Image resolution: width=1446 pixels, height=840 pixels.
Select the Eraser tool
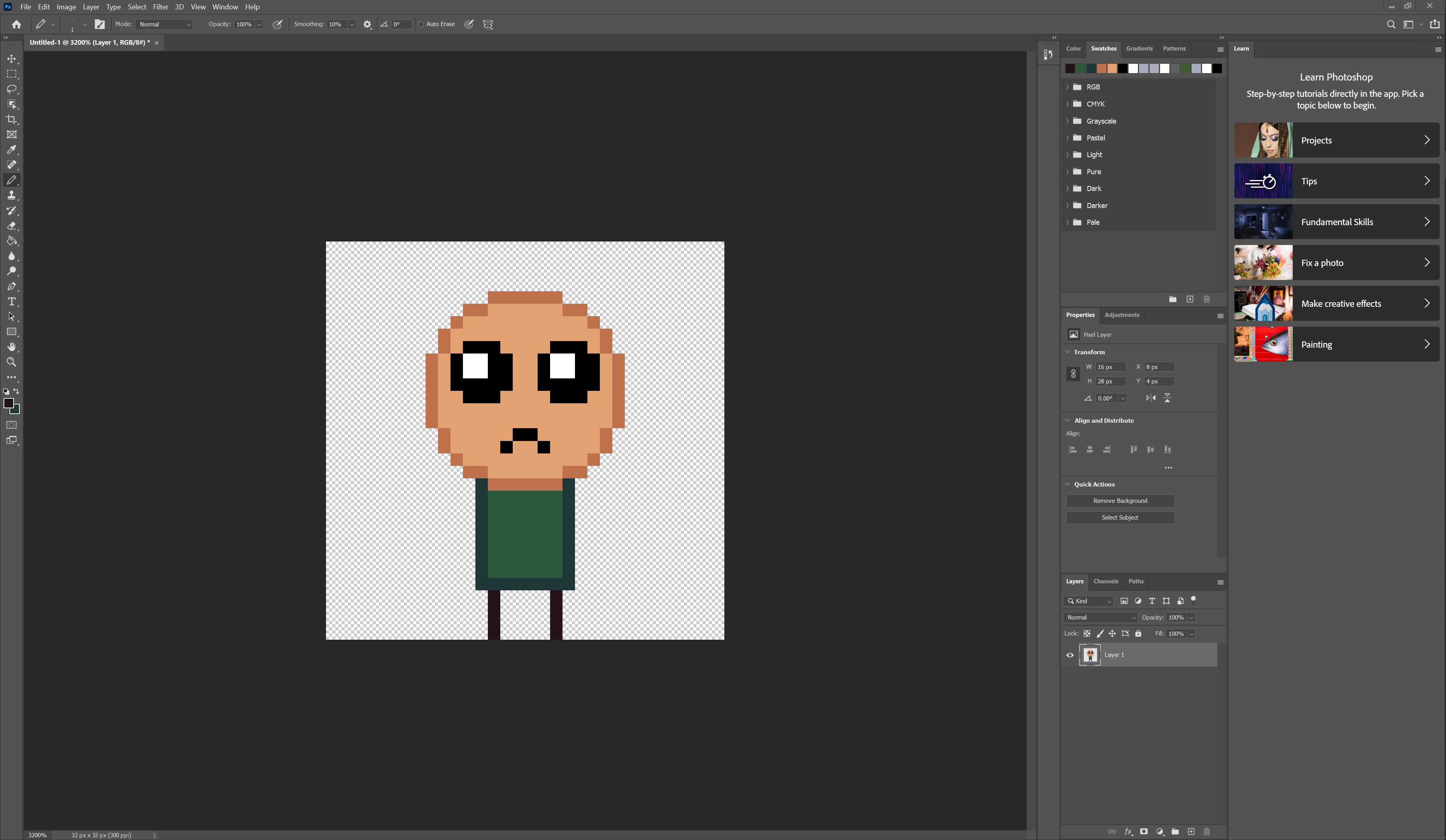click(x=12, y=226)
